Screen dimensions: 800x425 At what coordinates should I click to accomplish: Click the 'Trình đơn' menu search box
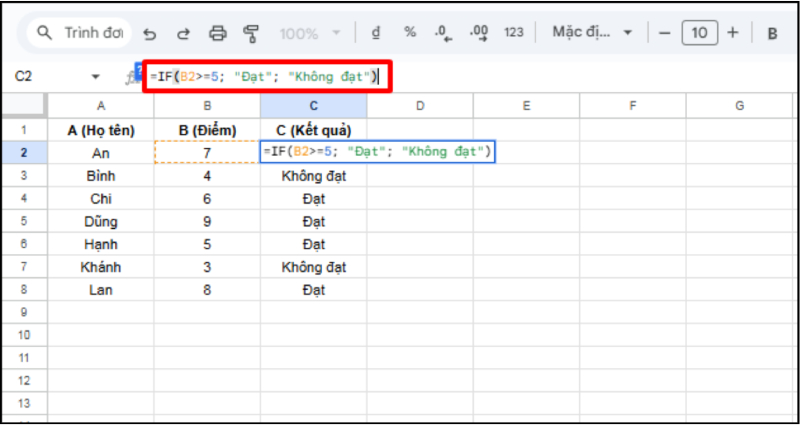pyautogui.click(x=78, y=33)
